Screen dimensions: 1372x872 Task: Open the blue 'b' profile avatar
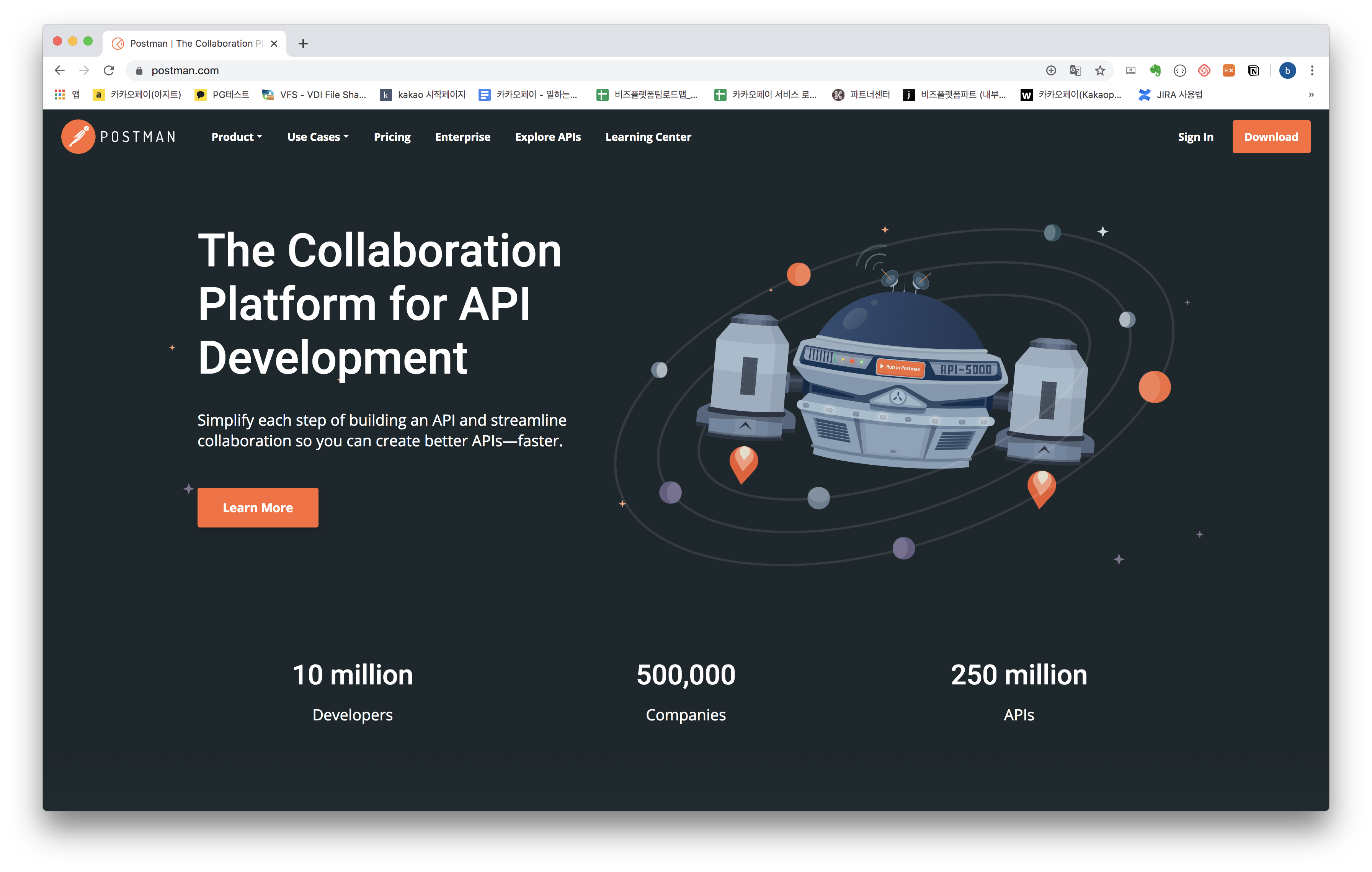[x=1287, y=71]
